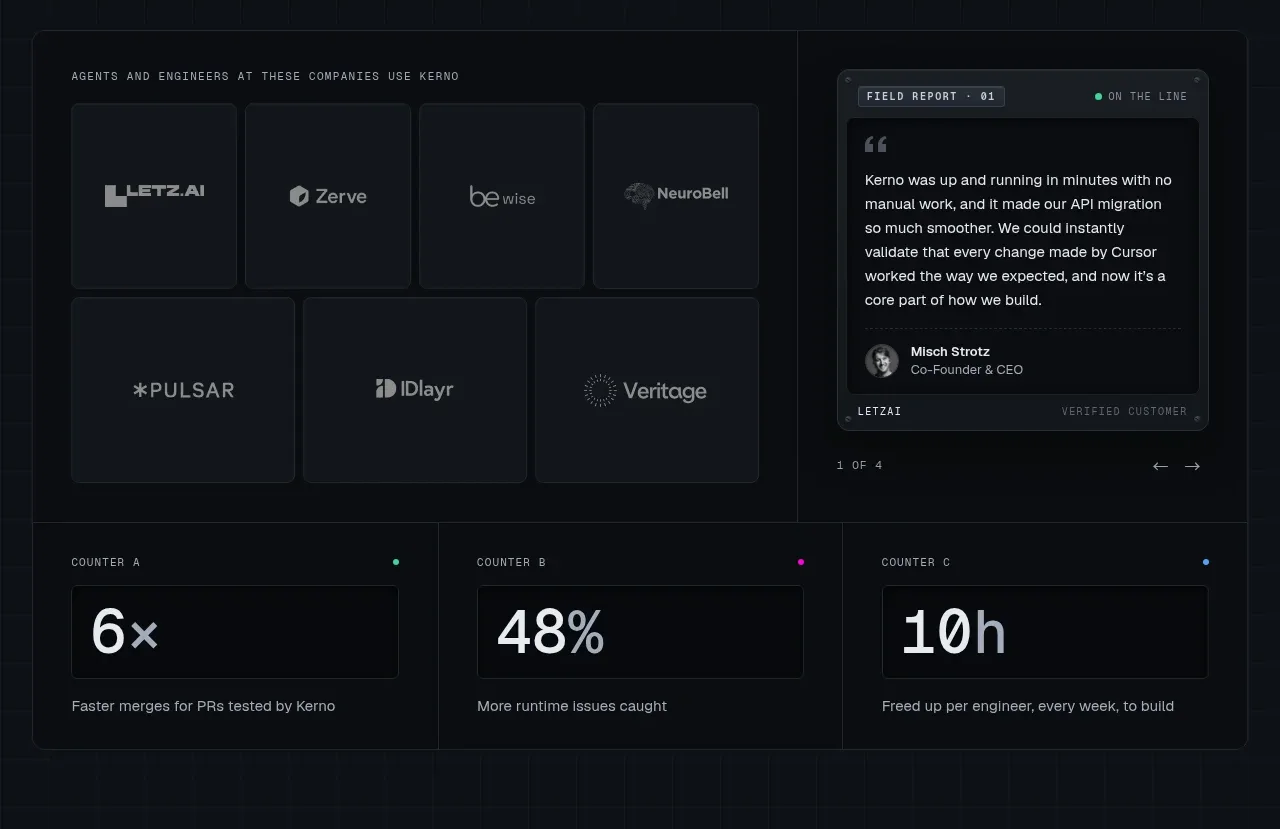The height and width of the screenshot is (829, 1280).
Task: Click the 'Agents and engineers' heading
Action: pyautogui.click(x=265, y=77)
